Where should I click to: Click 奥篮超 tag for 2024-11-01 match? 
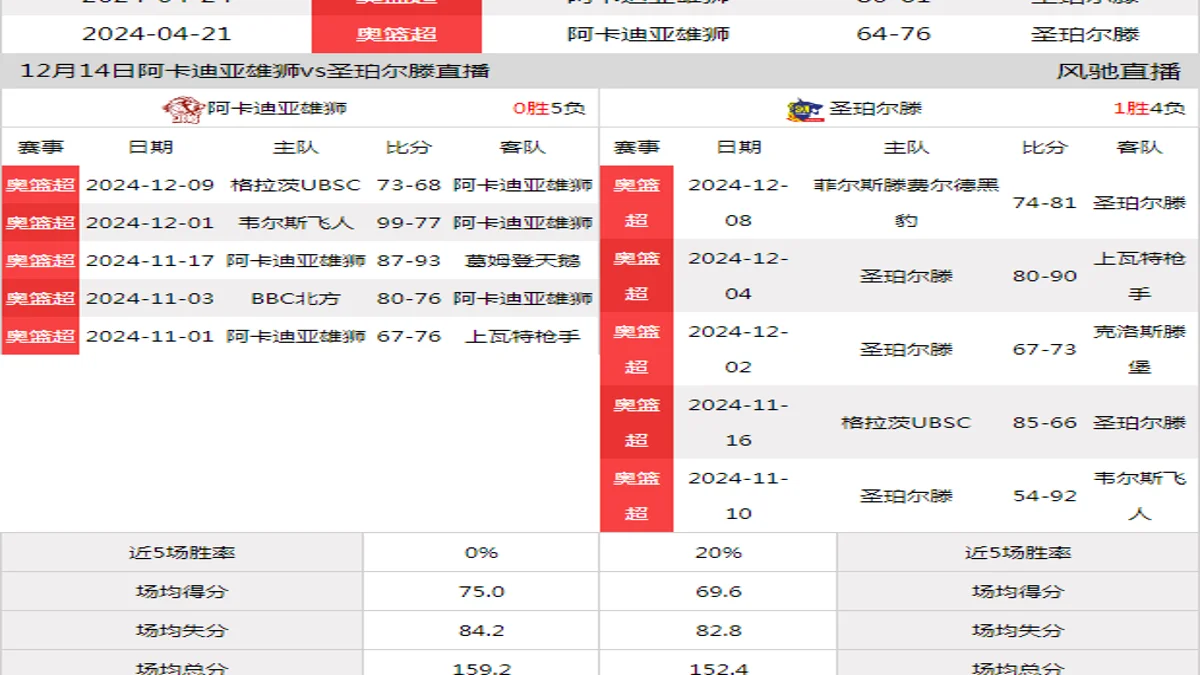click(40, 336)
